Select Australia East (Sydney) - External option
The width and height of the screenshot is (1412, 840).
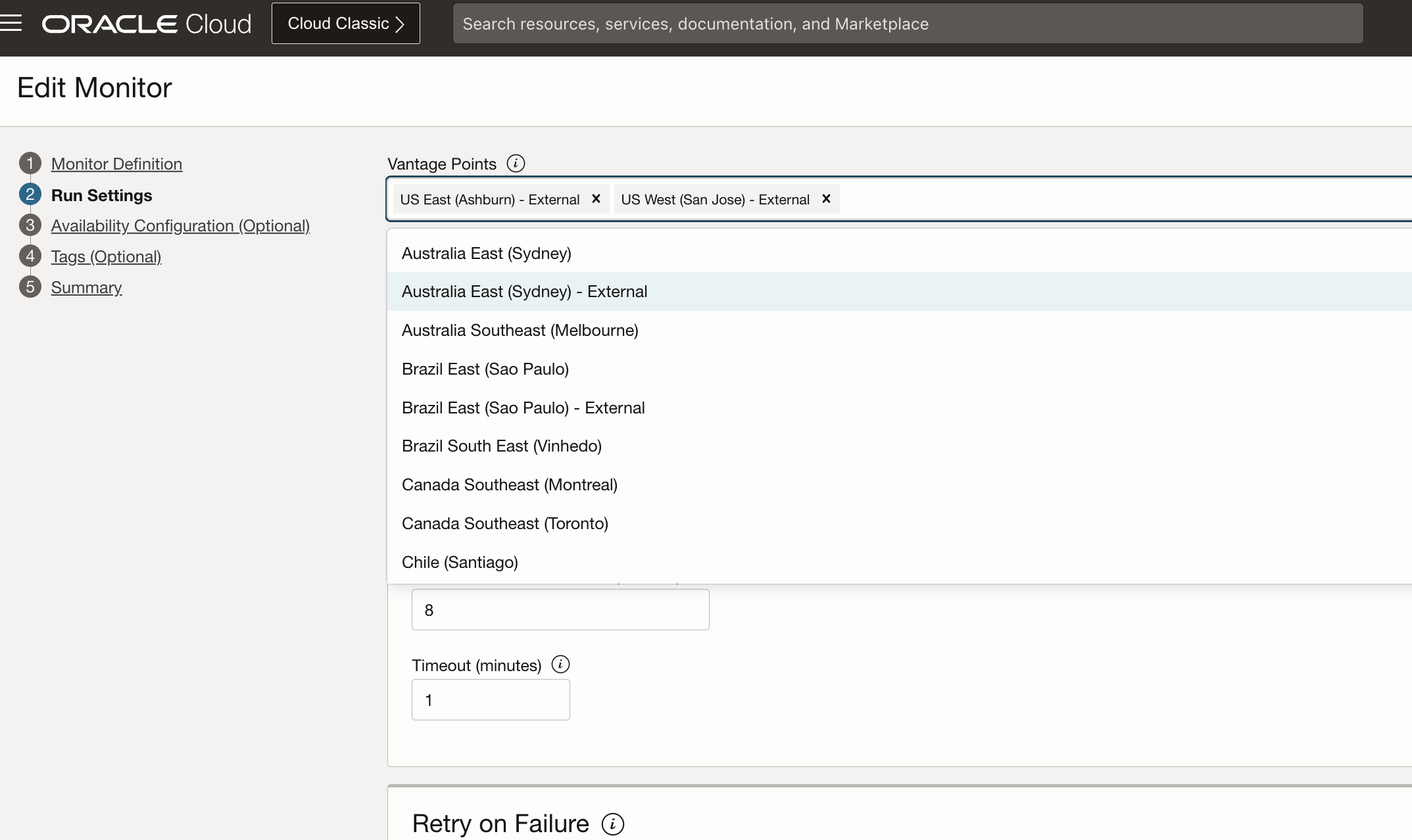(524, 291)
